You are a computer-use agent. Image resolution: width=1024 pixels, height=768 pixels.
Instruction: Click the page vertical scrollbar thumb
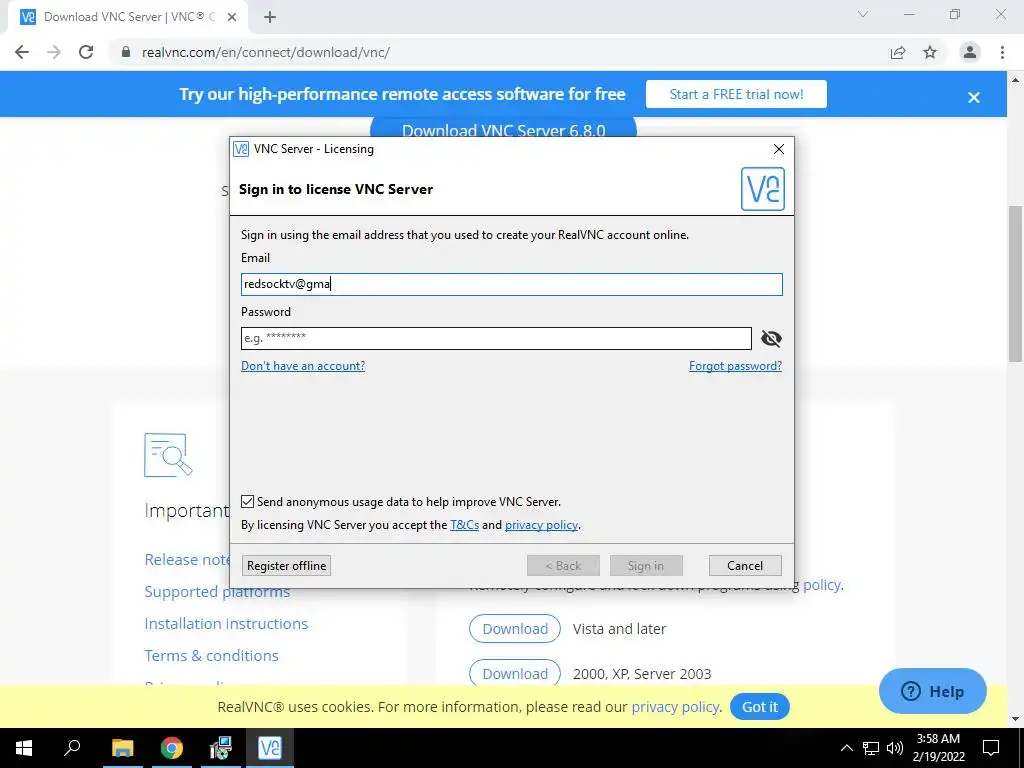1015,283
